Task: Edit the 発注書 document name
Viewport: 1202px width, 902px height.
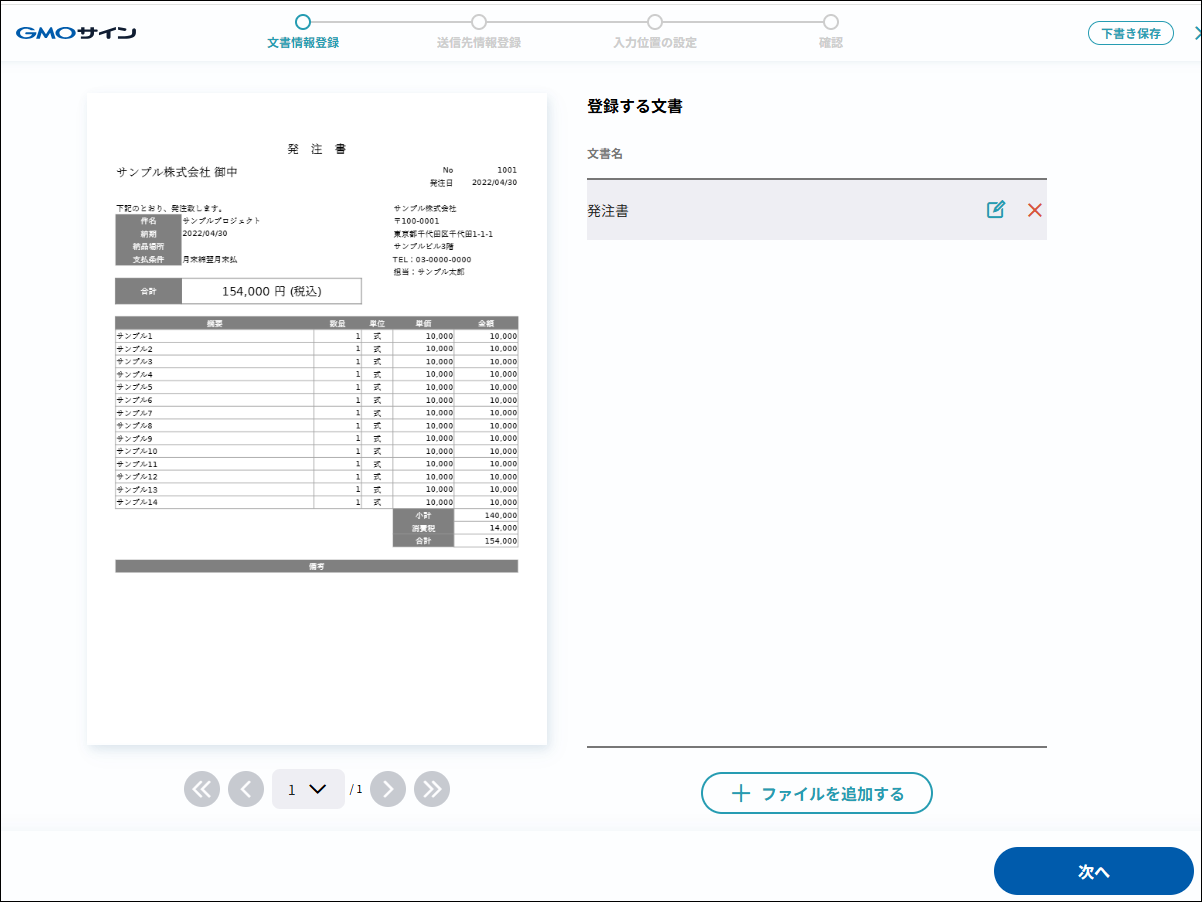Action: (995, 210)
